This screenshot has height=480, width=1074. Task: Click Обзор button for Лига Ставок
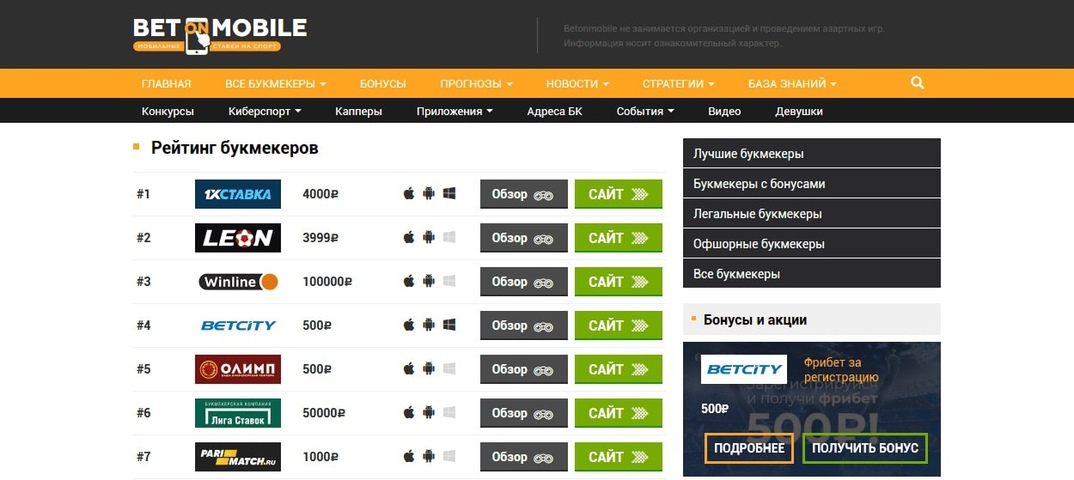click(524, 413)
